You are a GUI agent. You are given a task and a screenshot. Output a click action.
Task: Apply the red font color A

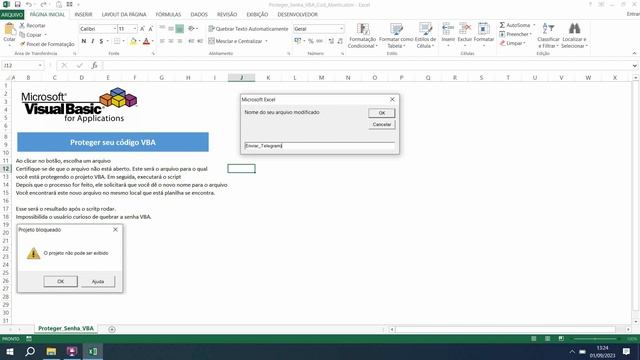tap(146, 41)
